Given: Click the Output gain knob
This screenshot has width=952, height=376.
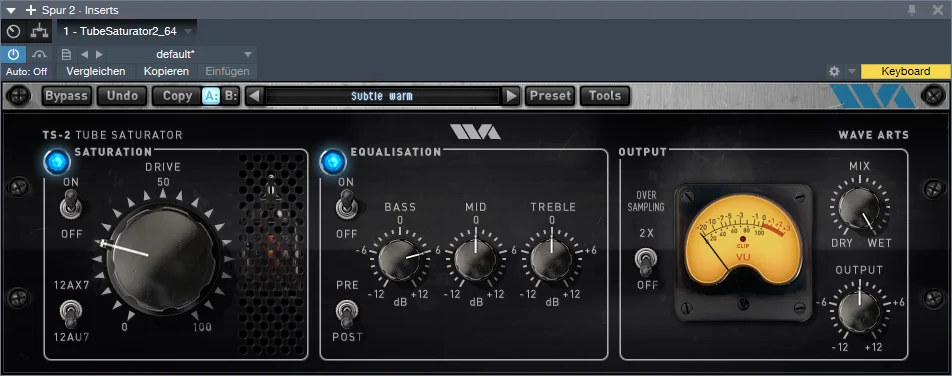Looking at the screenshot, I should pos(859,311).
